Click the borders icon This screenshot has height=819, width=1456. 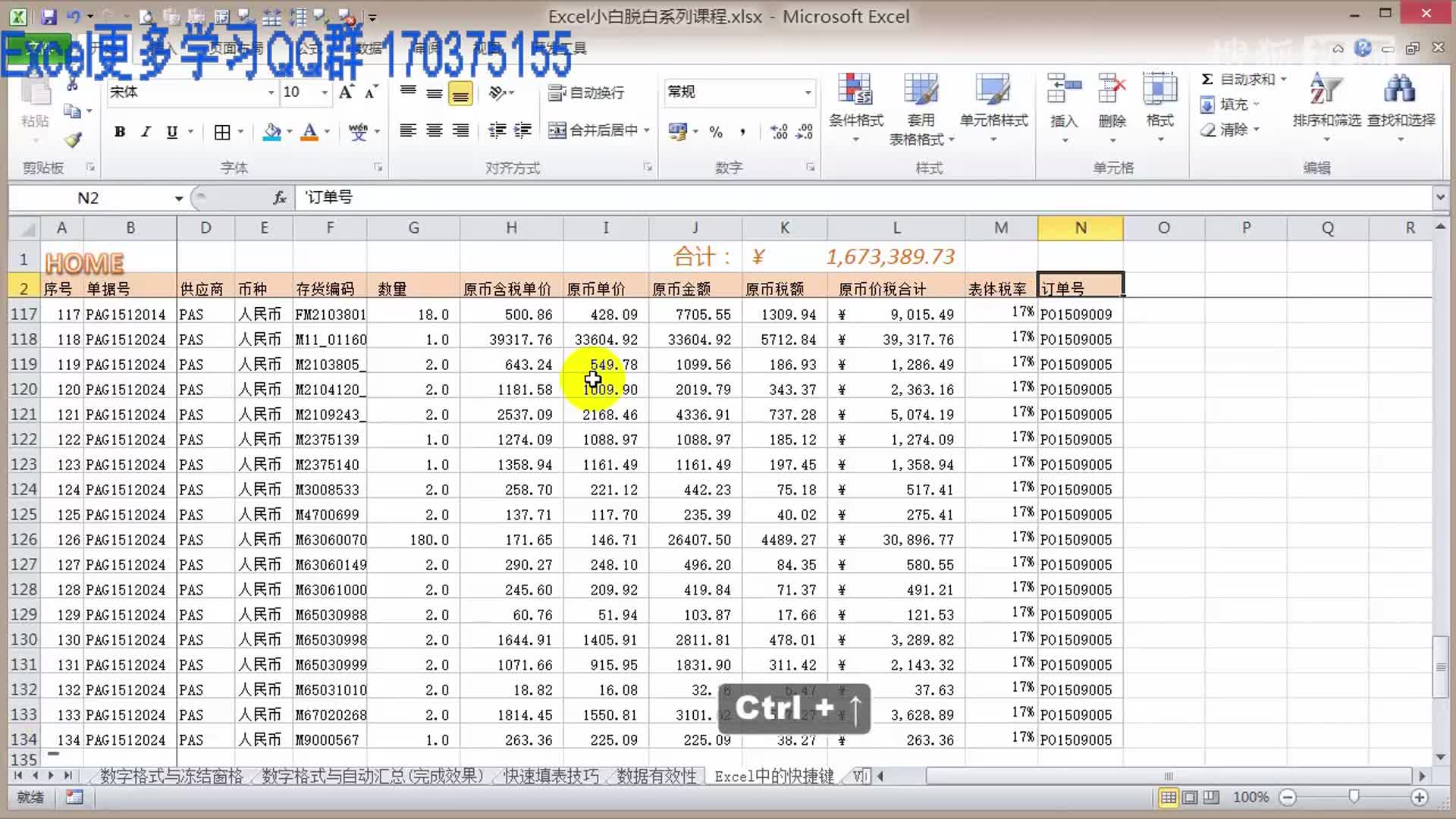click(222, 132)
